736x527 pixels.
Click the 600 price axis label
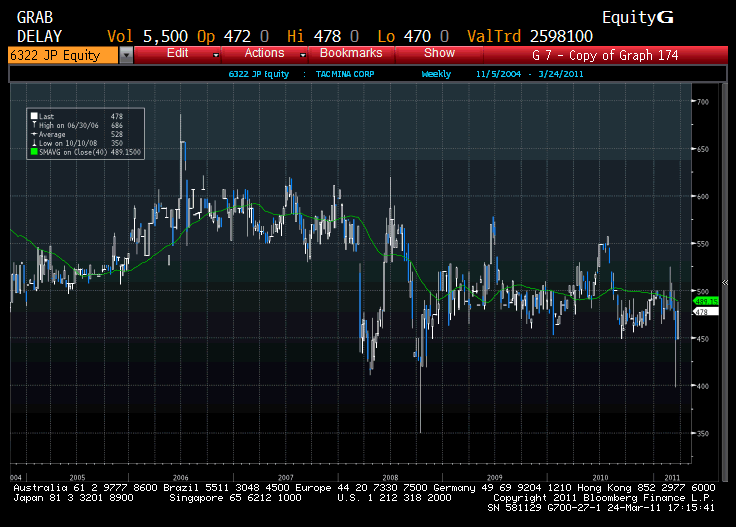click(703, 197)
